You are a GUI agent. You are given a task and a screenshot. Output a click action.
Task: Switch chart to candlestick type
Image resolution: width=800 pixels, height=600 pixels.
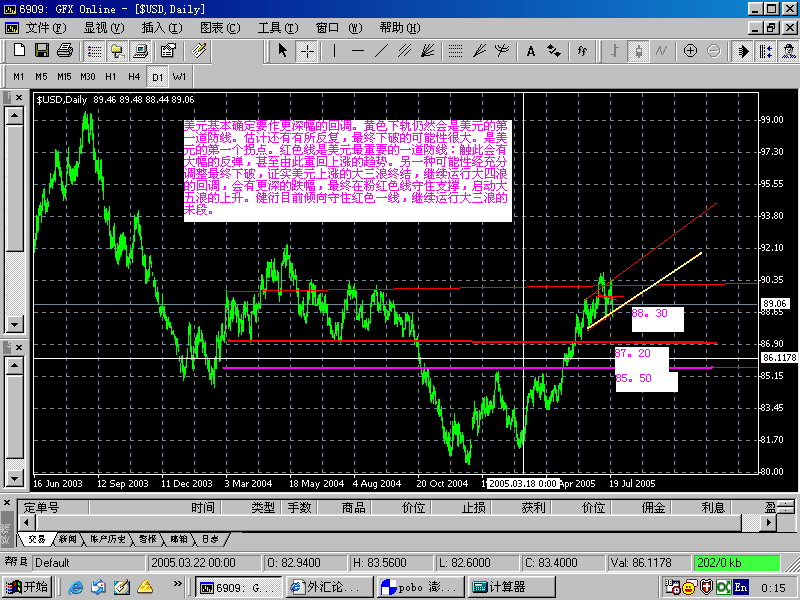click(638, 51)
